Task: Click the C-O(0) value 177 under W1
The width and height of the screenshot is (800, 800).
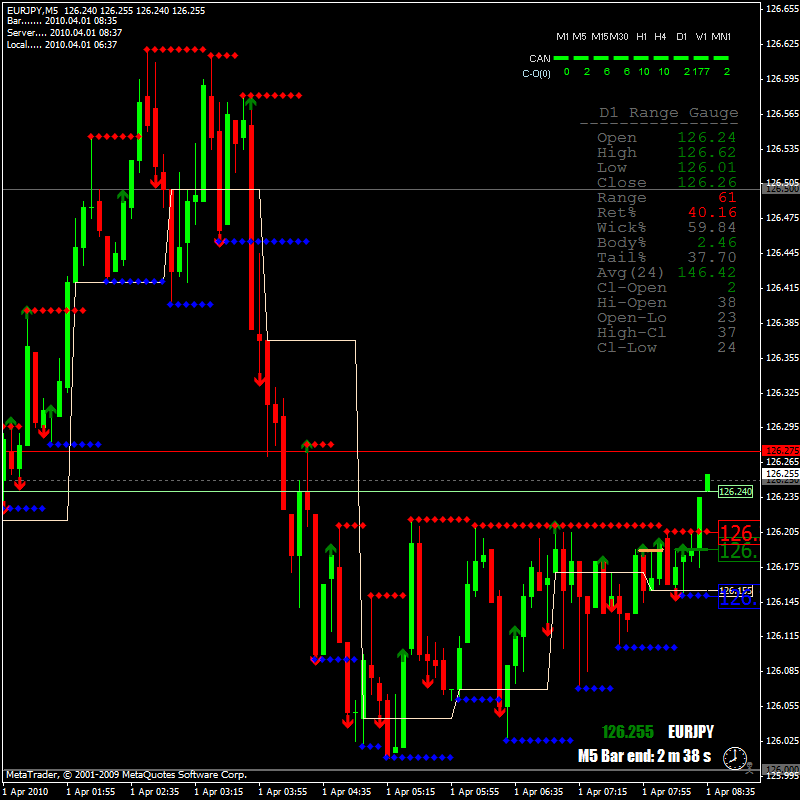Action: [x=701, y=72]
